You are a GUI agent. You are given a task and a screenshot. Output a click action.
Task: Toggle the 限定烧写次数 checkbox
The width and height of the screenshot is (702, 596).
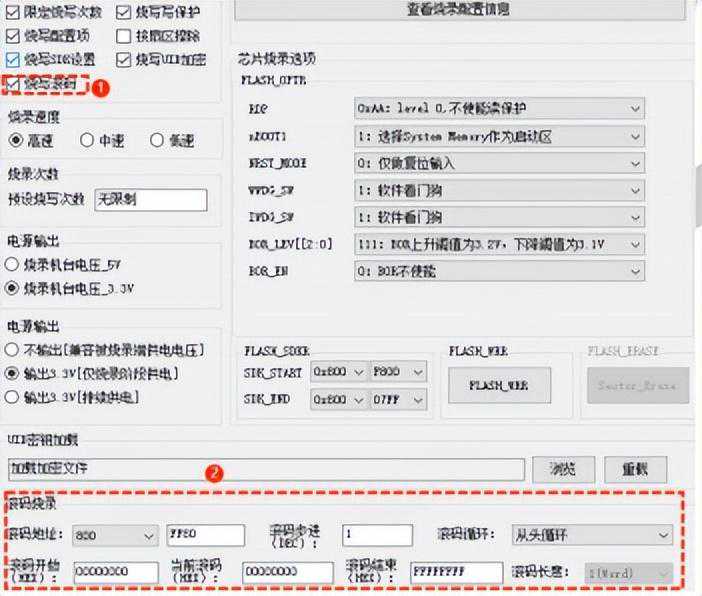(12, 13)
